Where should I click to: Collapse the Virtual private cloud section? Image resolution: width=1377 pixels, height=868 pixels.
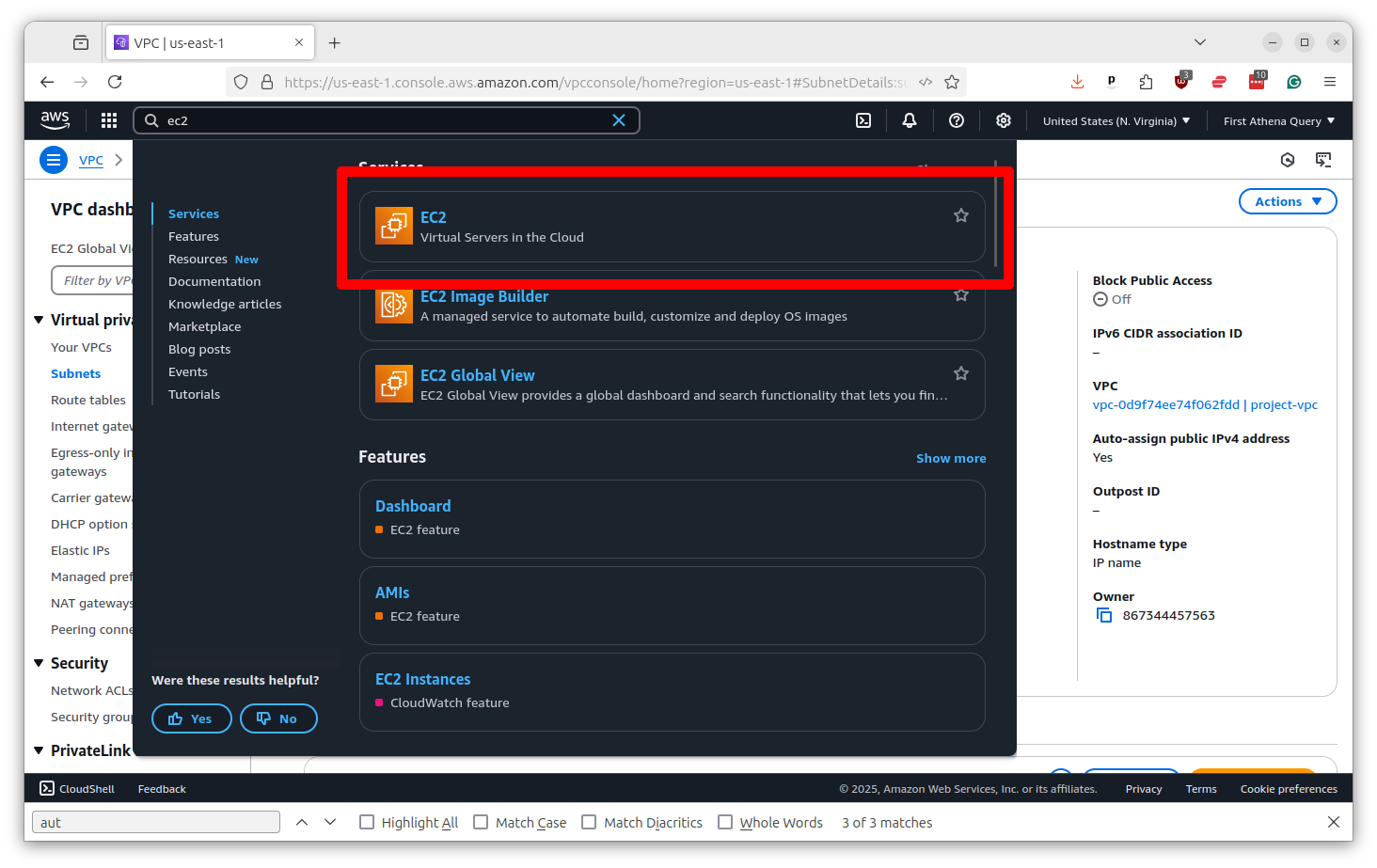coord(37,320)
